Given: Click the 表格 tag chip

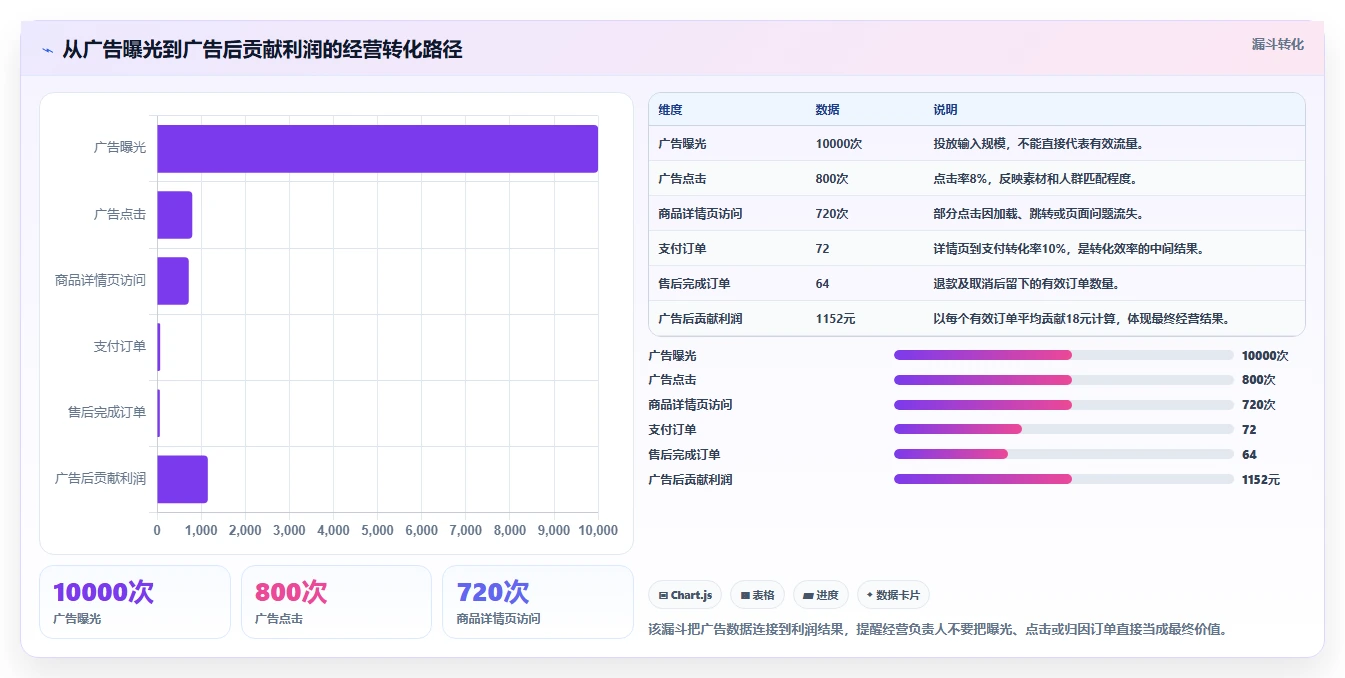Looking at the screenshot, I should pos(758,595).
